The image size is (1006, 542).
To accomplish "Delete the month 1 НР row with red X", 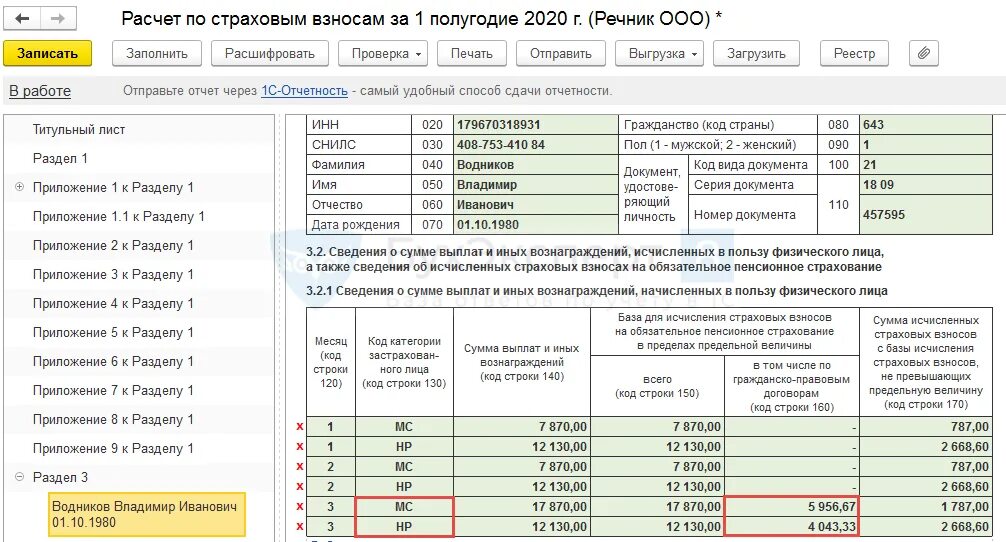I will point(300,446).
